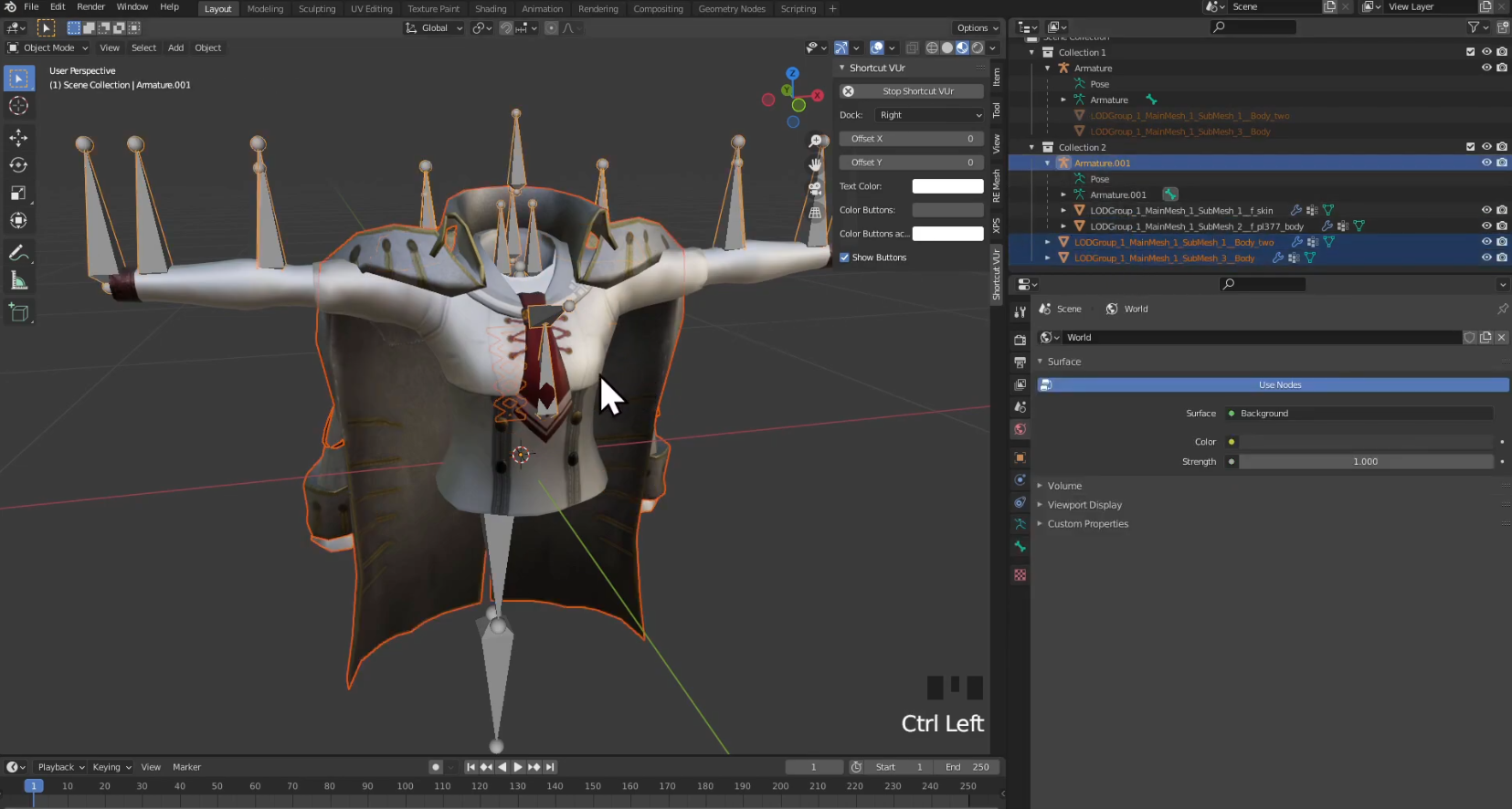Image resolution: width=1512 pixels, height=809 pixels.
Task: Expand the Volume panel
Action: (x=1064, y=486)
